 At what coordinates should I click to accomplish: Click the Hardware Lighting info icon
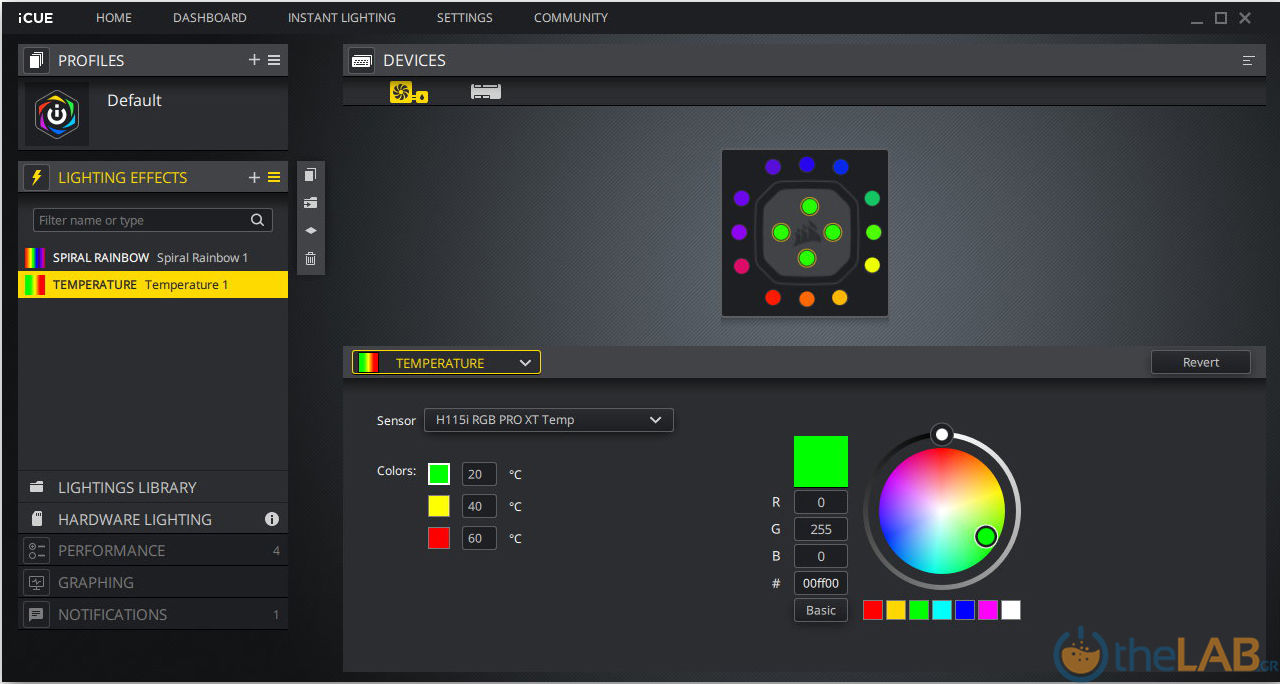(x=270, y=519)
